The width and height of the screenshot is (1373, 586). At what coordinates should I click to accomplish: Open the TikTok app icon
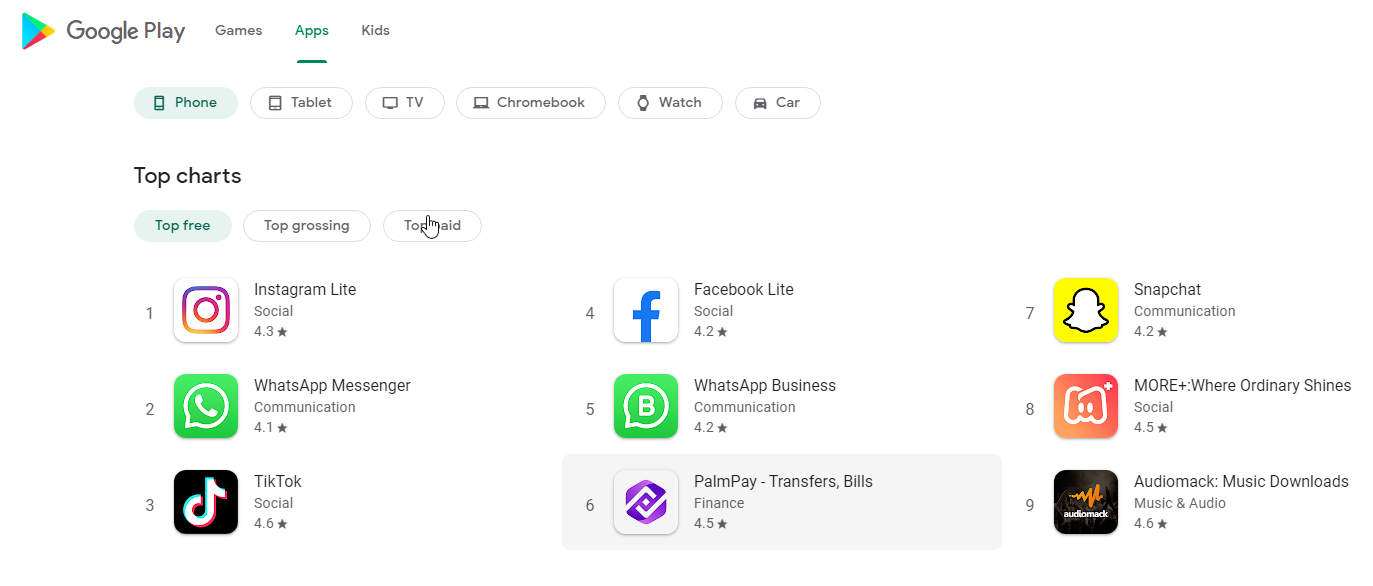click(x=206, y=502)
